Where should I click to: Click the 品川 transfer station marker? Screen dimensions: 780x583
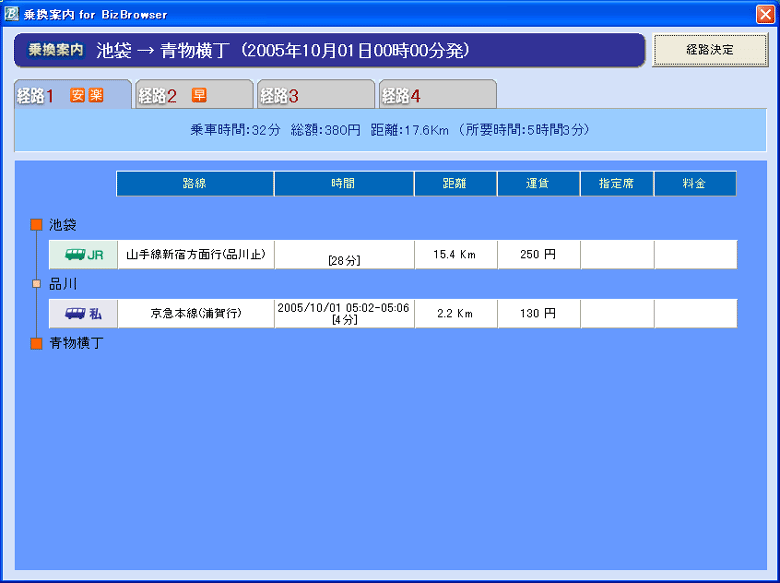point(36,284)
